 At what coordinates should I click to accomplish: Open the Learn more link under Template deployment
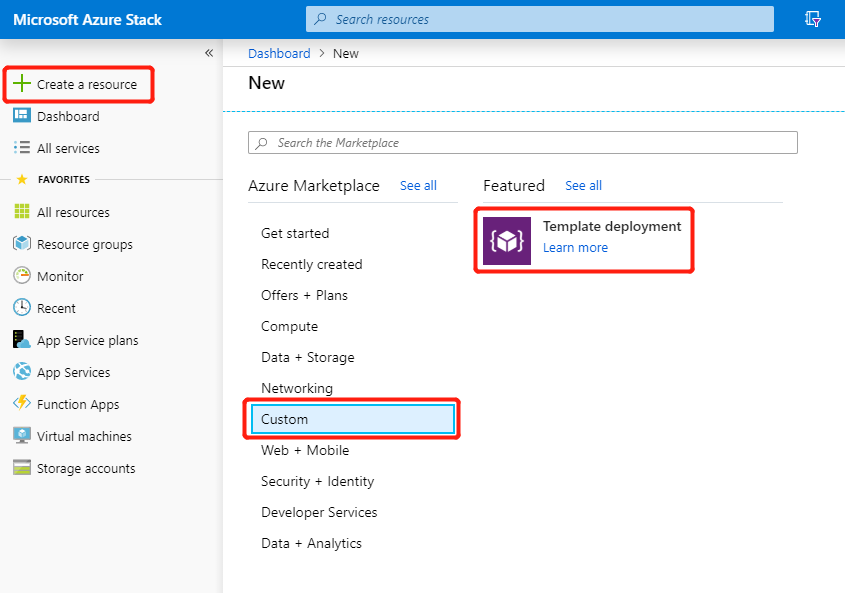[575, 247]
